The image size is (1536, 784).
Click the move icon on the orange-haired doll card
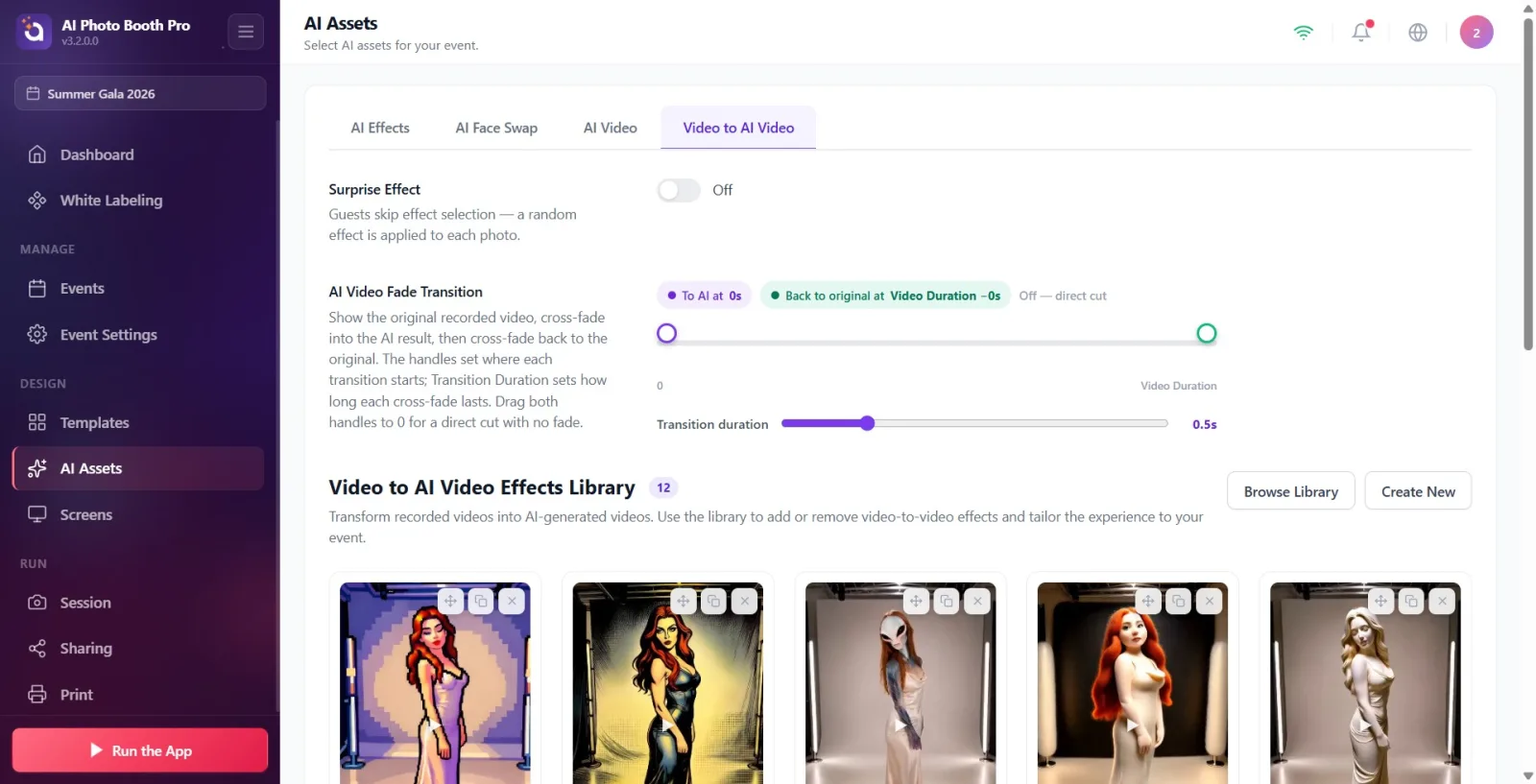[1148, 601]
